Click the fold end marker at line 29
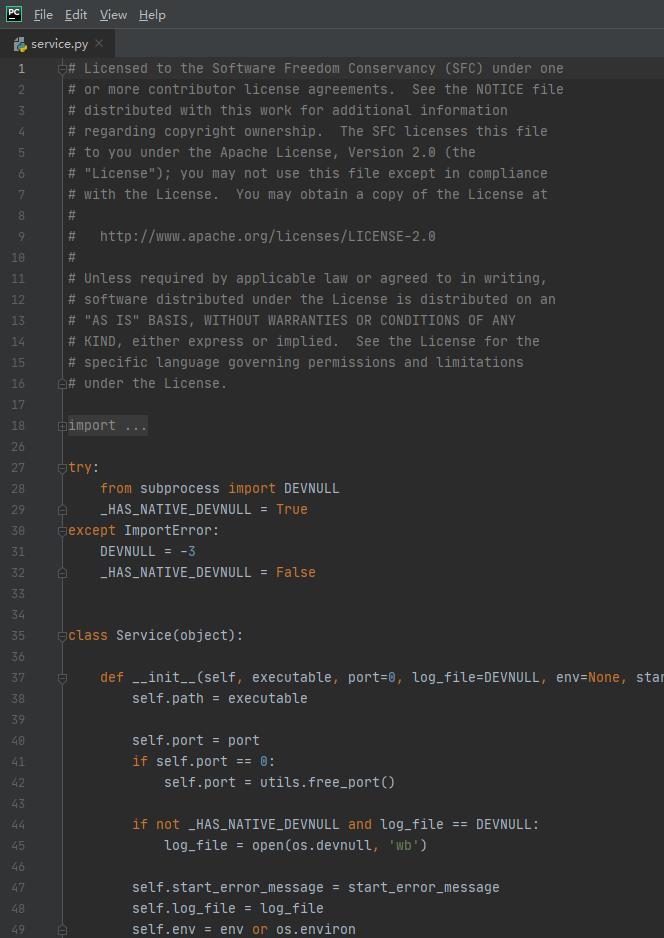This screenshot has height=938, width=664. [62, 510]
